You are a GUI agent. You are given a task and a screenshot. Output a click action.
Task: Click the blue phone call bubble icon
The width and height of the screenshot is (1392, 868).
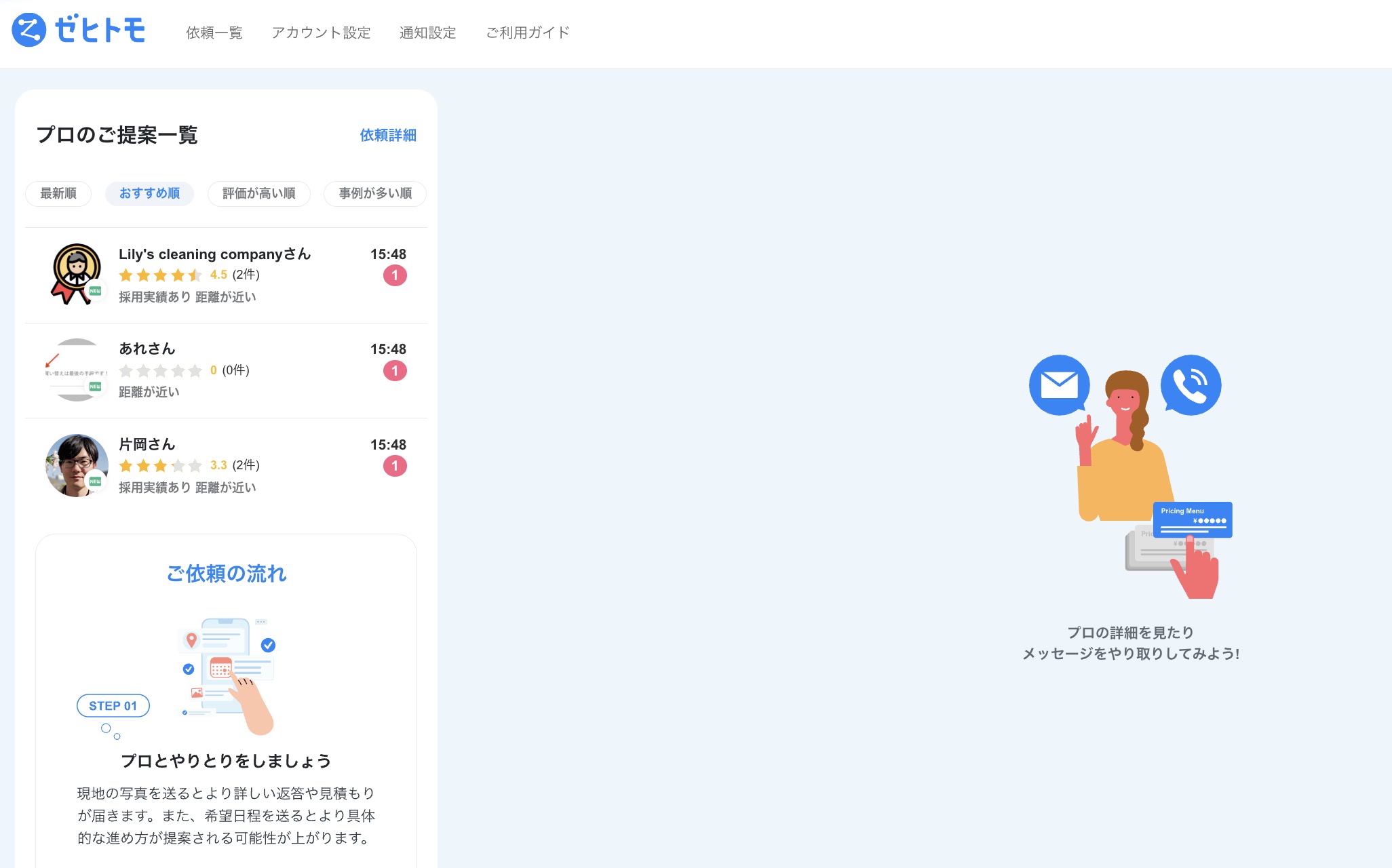[1191, 384]
